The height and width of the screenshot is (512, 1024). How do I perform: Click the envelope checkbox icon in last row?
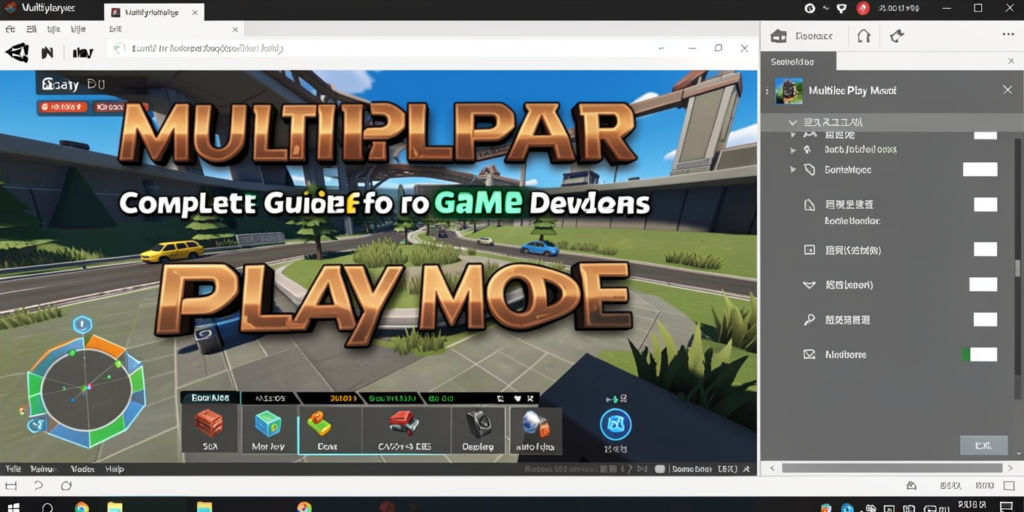point(809,355)
